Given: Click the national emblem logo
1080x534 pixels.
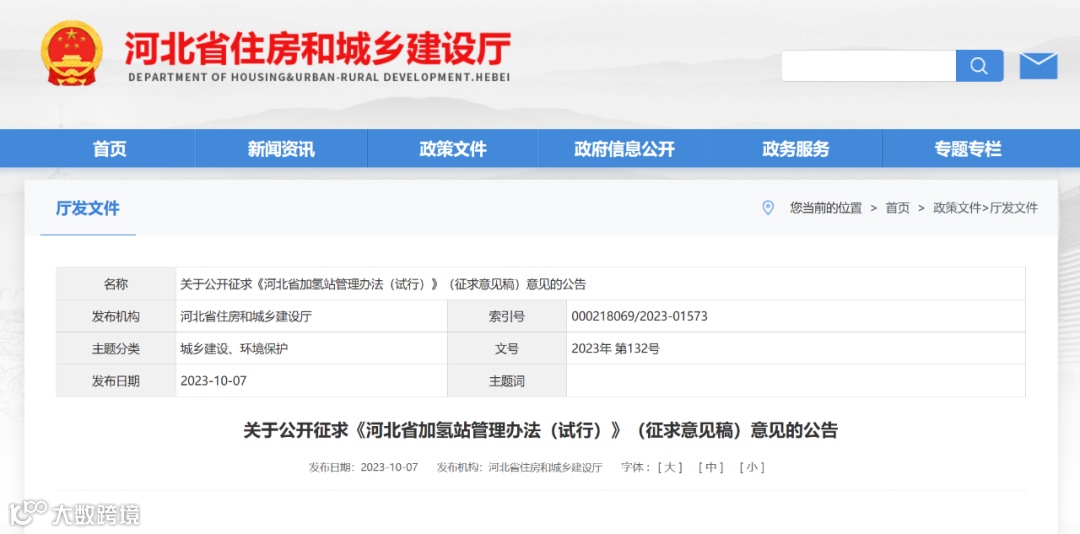Looking at the screenshot, I should click(x=72, y=53).
